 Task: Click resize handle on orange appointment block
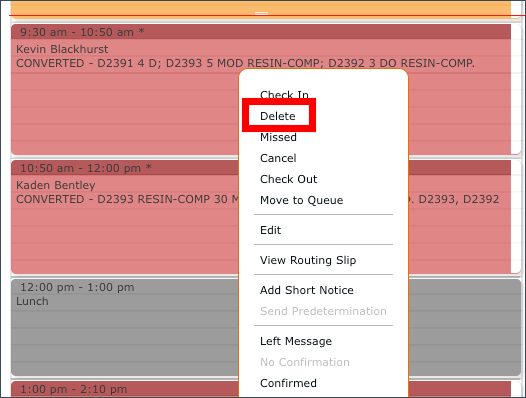point(261,13)
